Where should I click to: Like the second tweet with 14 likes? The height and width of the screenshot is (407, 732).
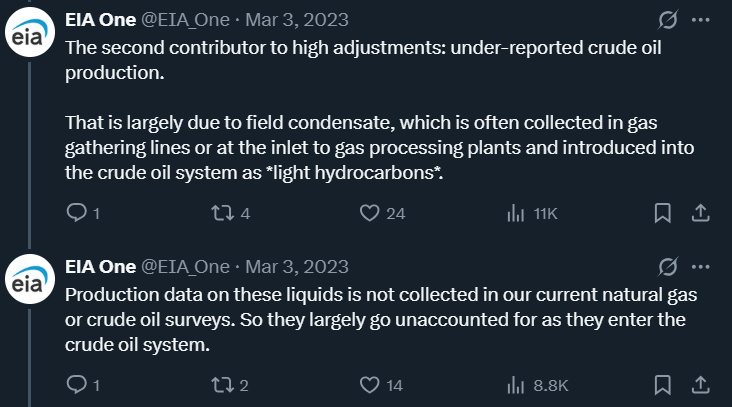click(x=370, y=384)
